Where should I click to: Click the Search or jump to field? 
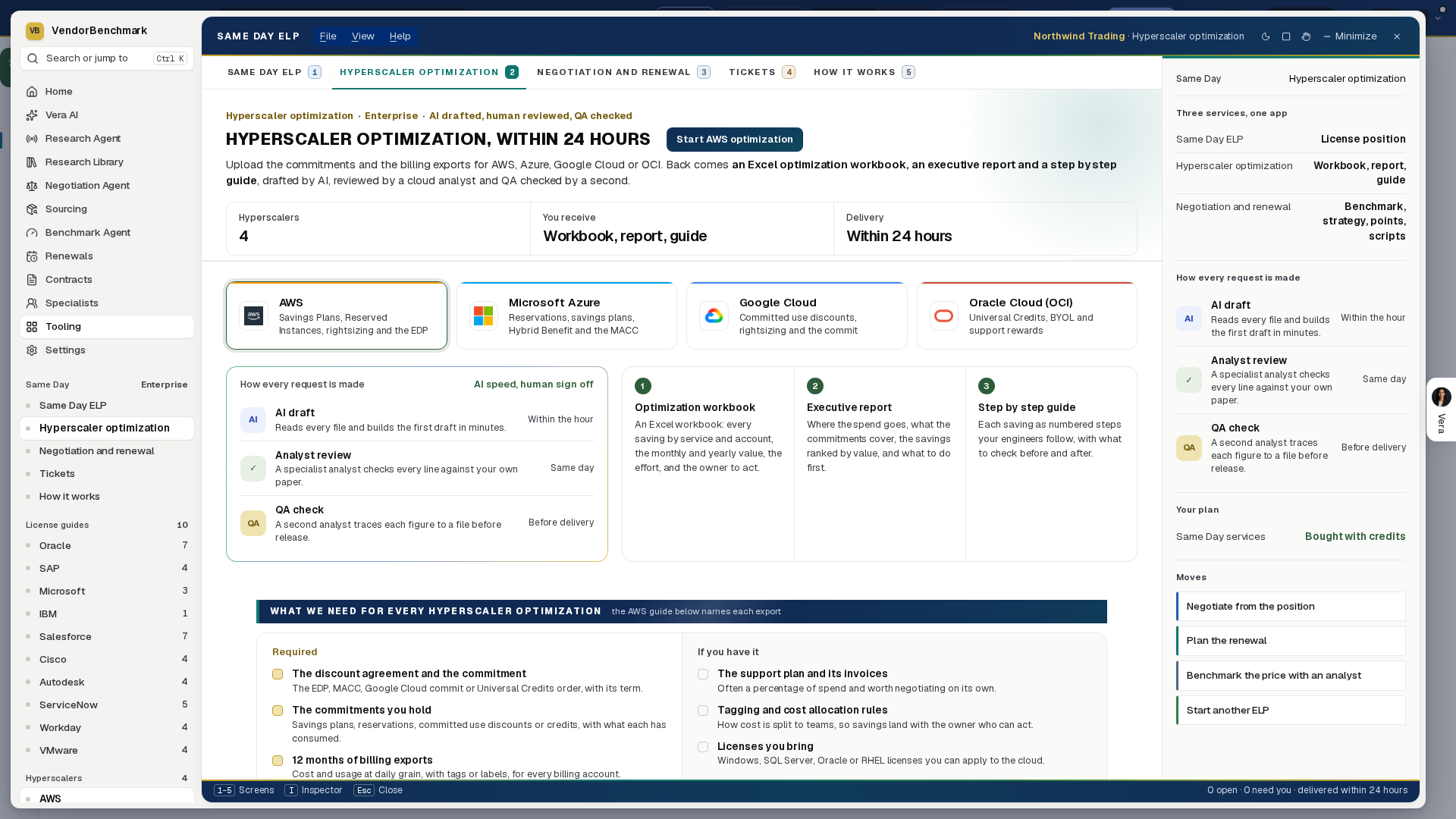pos(107,58)
